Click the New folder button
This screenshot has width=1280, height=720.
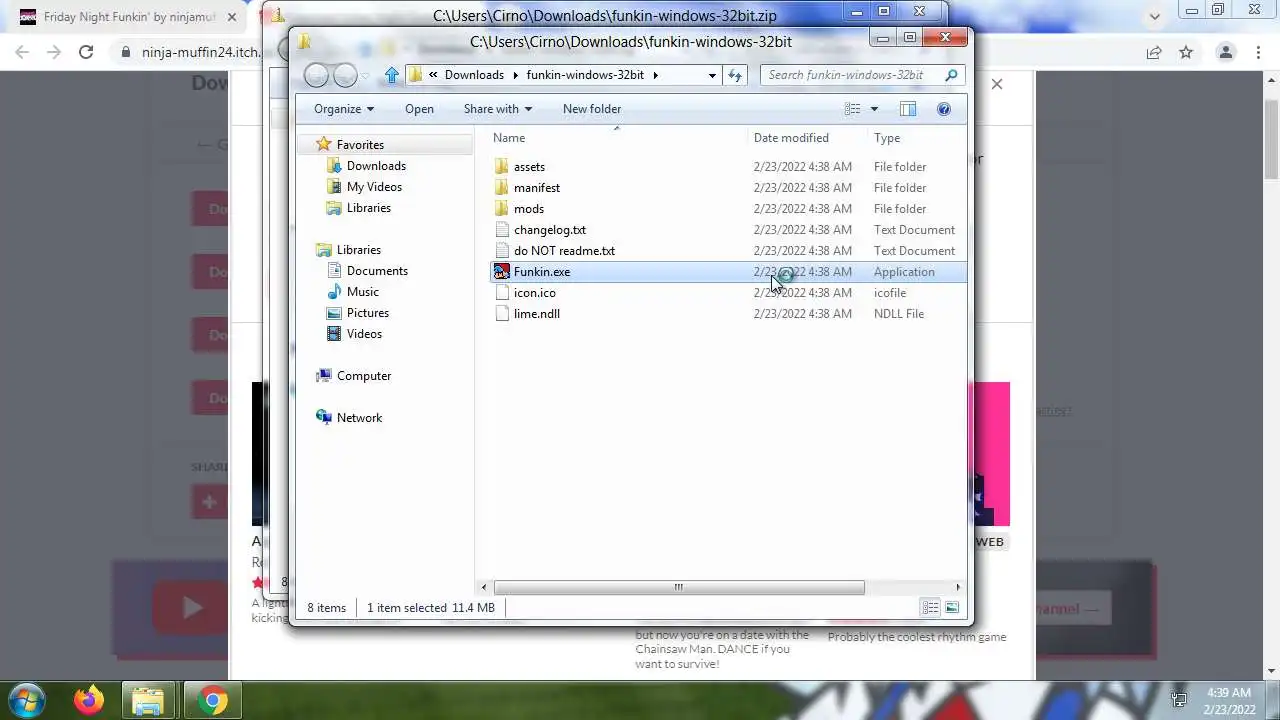pyautogui.click(x=592, y=109)
